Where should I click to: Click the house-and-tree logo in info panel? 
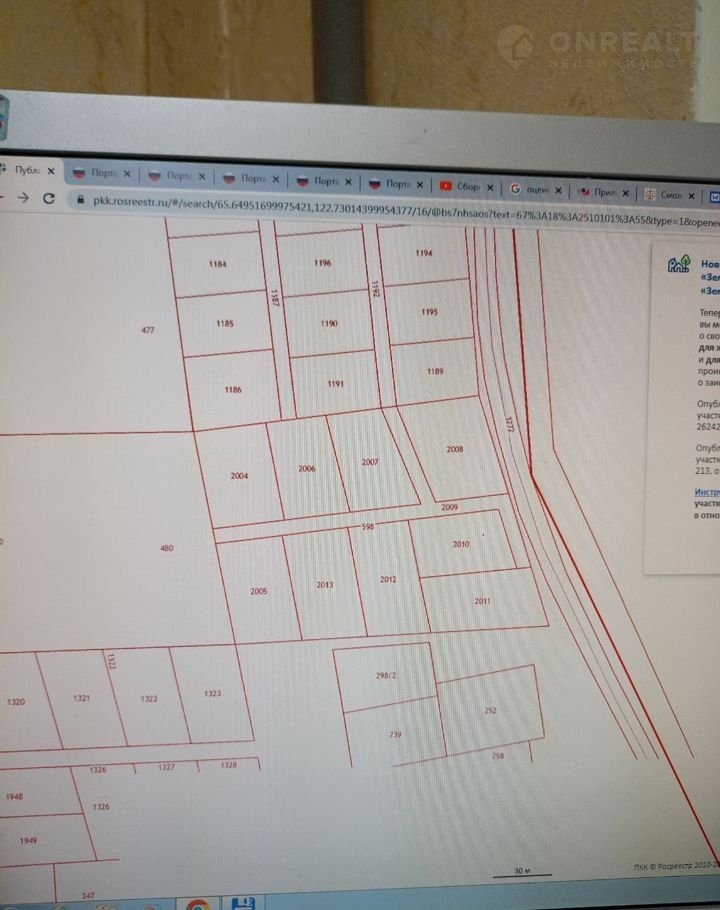pos(679,264)
